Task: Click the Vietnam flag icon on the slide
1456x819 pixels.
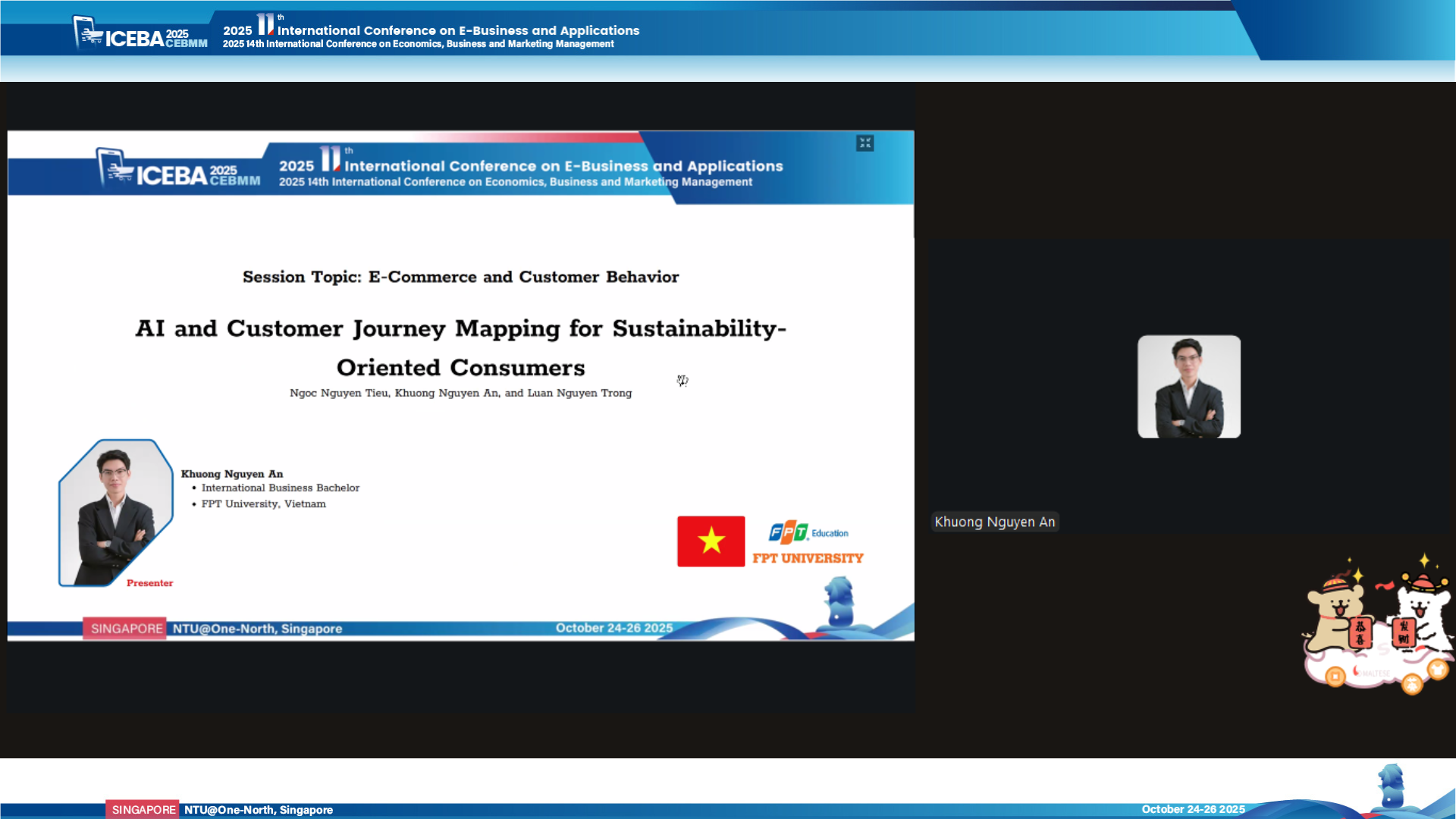Action: pos(711,541)
